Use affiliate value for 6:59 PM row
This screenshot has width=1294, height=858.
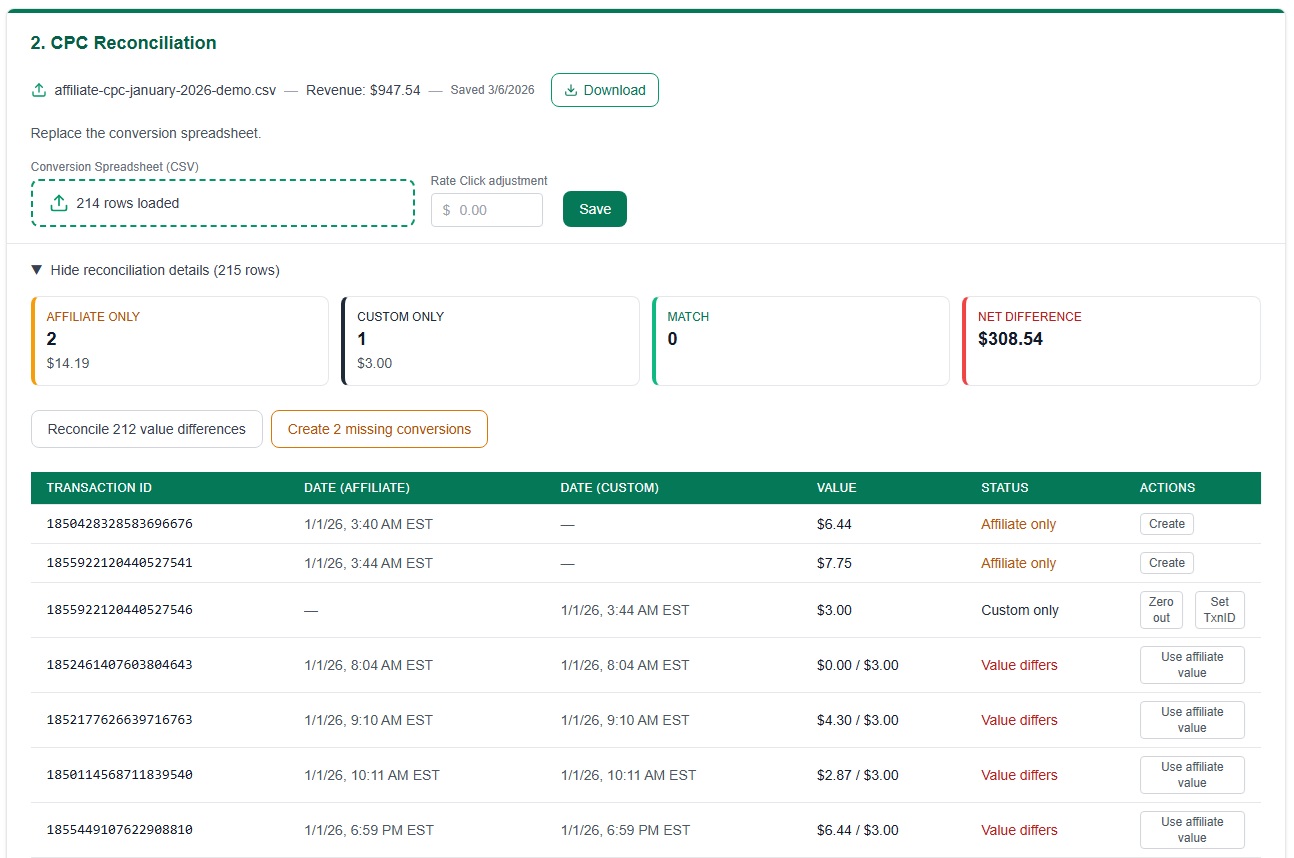[1191, 830]
